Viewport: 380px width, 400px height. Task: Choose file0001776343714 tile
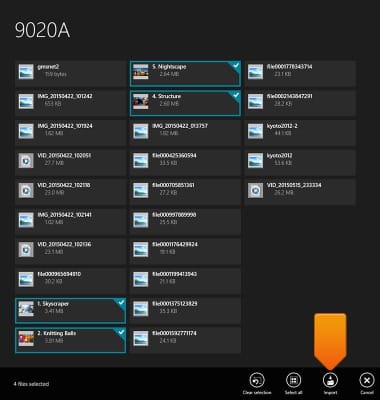(300, 74)
